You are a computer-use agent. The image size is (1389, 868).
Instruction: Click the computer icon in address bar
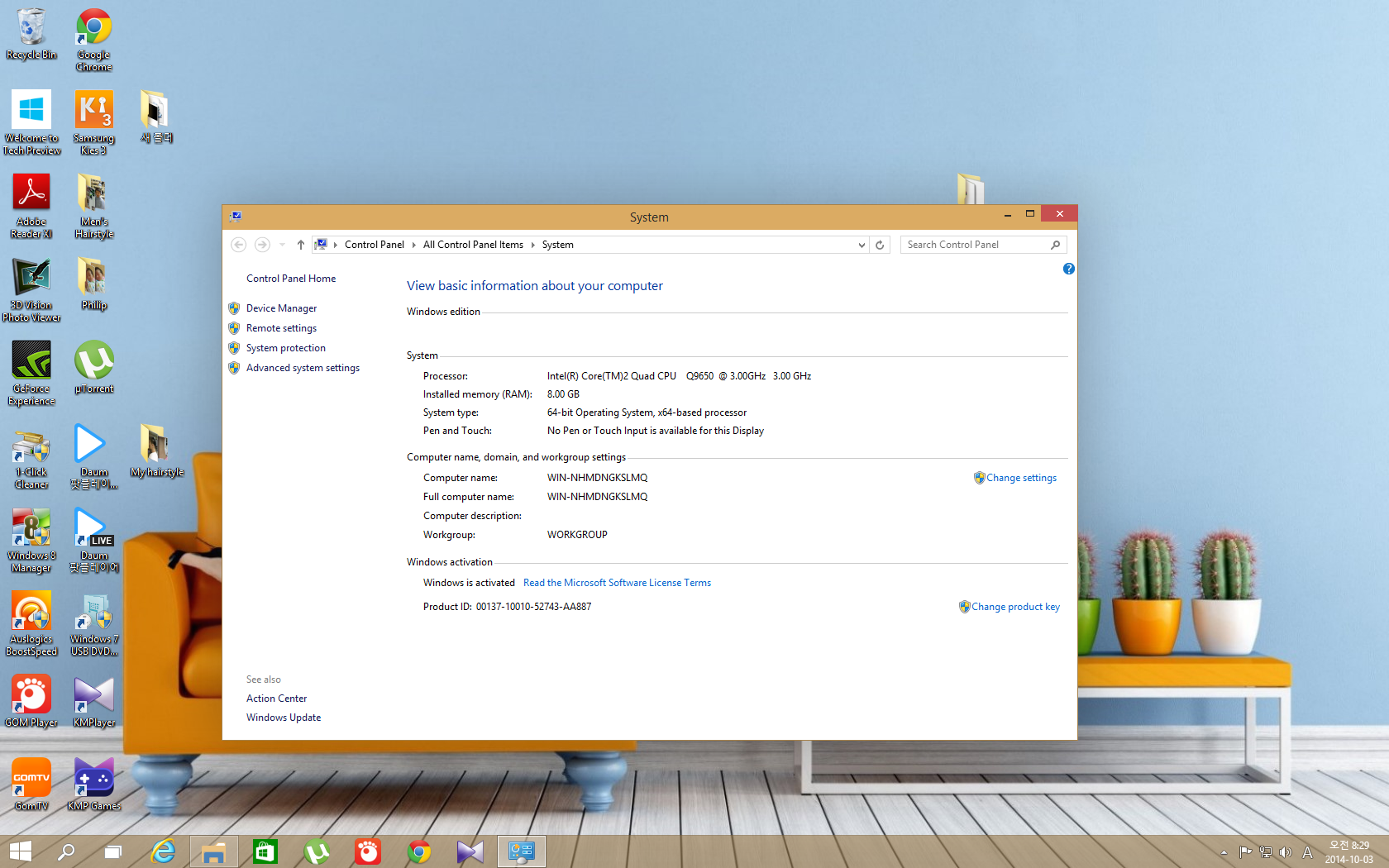pyautogui.click(x=321, y=245)
